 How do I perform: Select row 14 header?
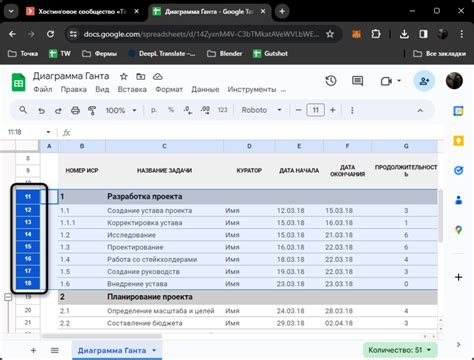[28, 234]
